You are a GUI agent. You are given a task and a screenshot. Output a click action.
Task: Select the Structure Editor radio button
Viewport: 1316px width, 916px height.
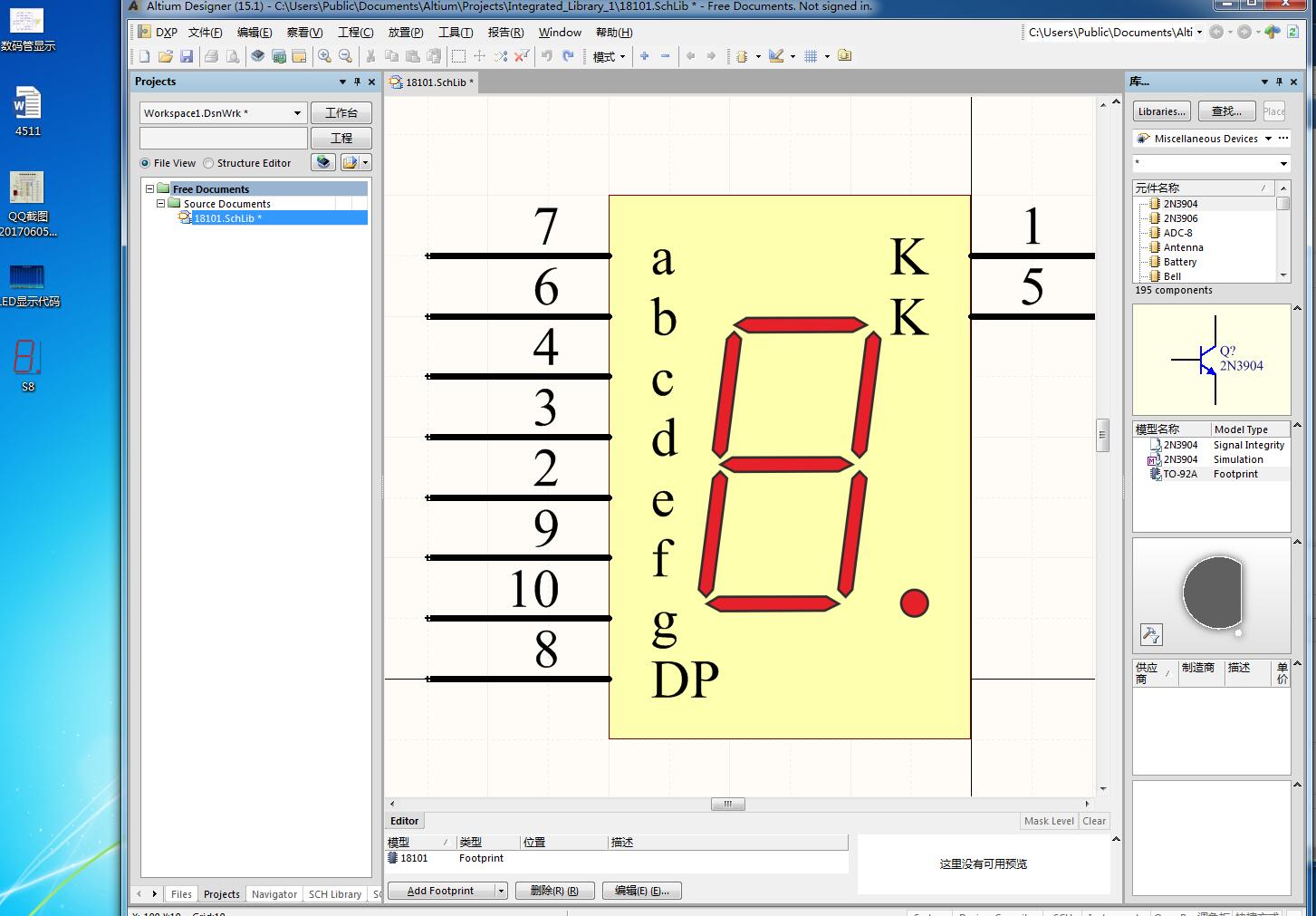pos(208,163)
